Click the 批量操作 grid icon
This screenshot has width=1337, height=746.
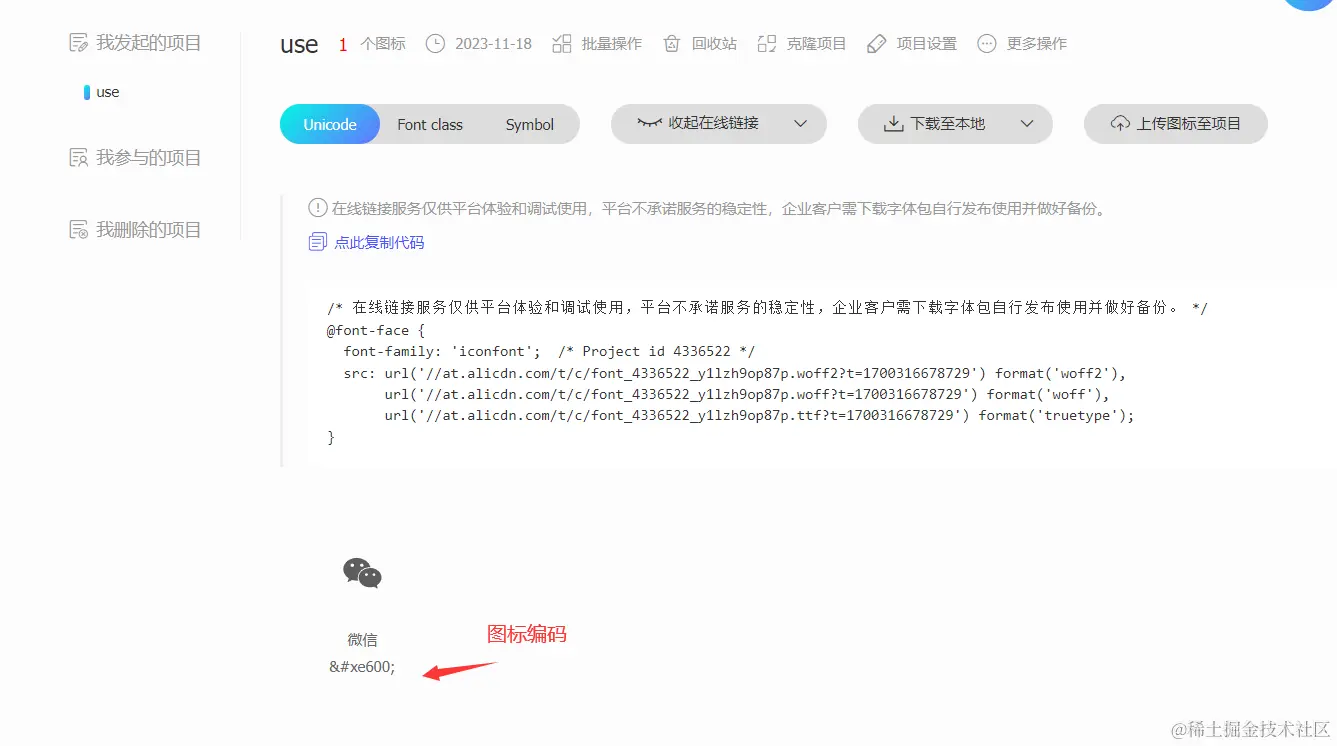click(562, 44)
